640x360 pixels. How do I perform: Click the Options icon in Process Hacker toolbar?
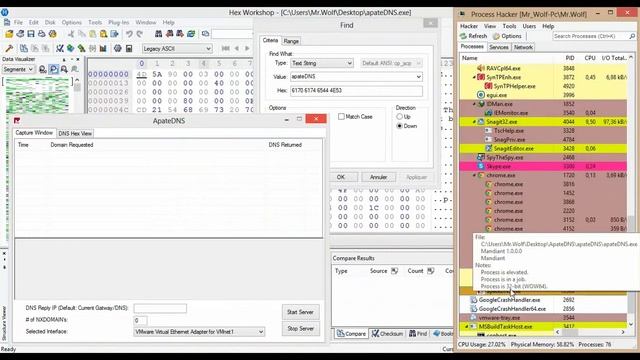click(x=496, y=36)
